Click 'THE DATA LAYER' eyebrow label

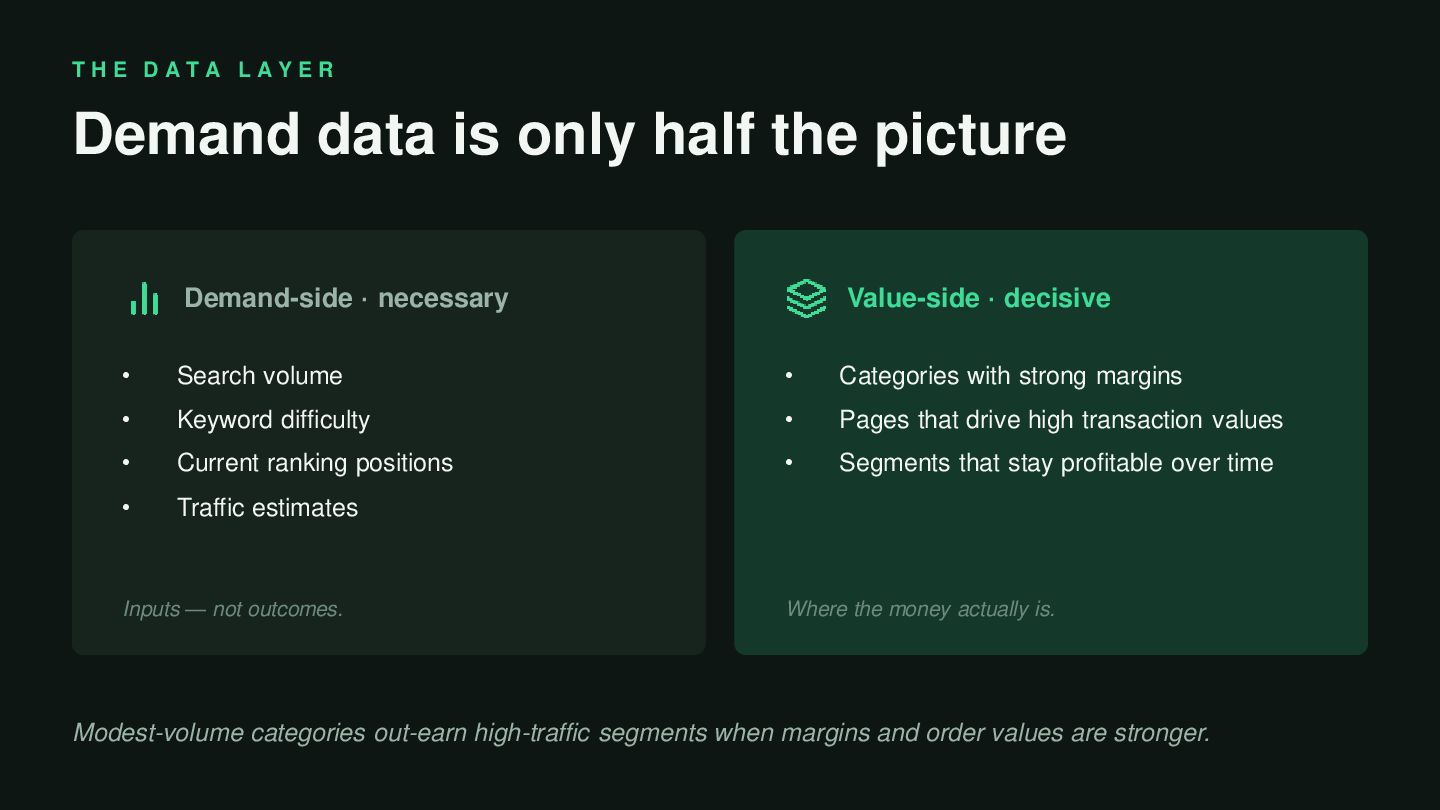pos(204,70)
